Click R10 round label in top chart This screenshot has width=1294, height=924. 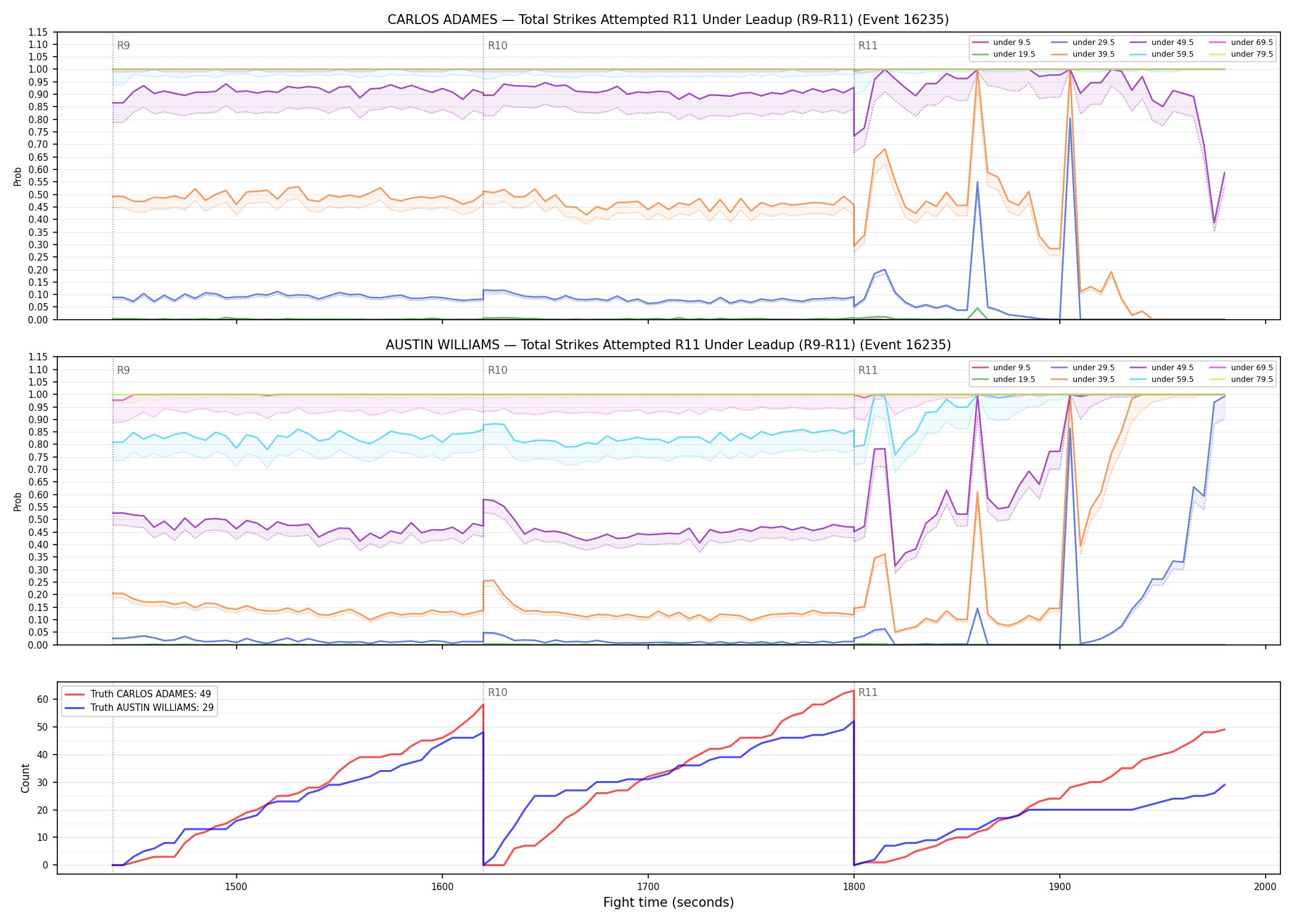coord(497,46)
